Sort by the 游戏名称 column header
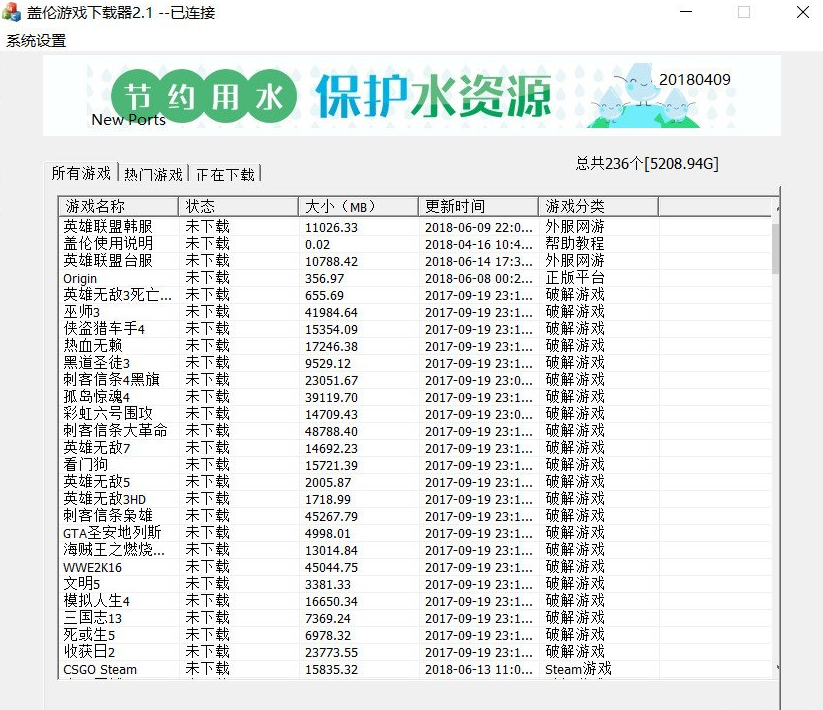This screenshot has width=823, height=710. 119,206
